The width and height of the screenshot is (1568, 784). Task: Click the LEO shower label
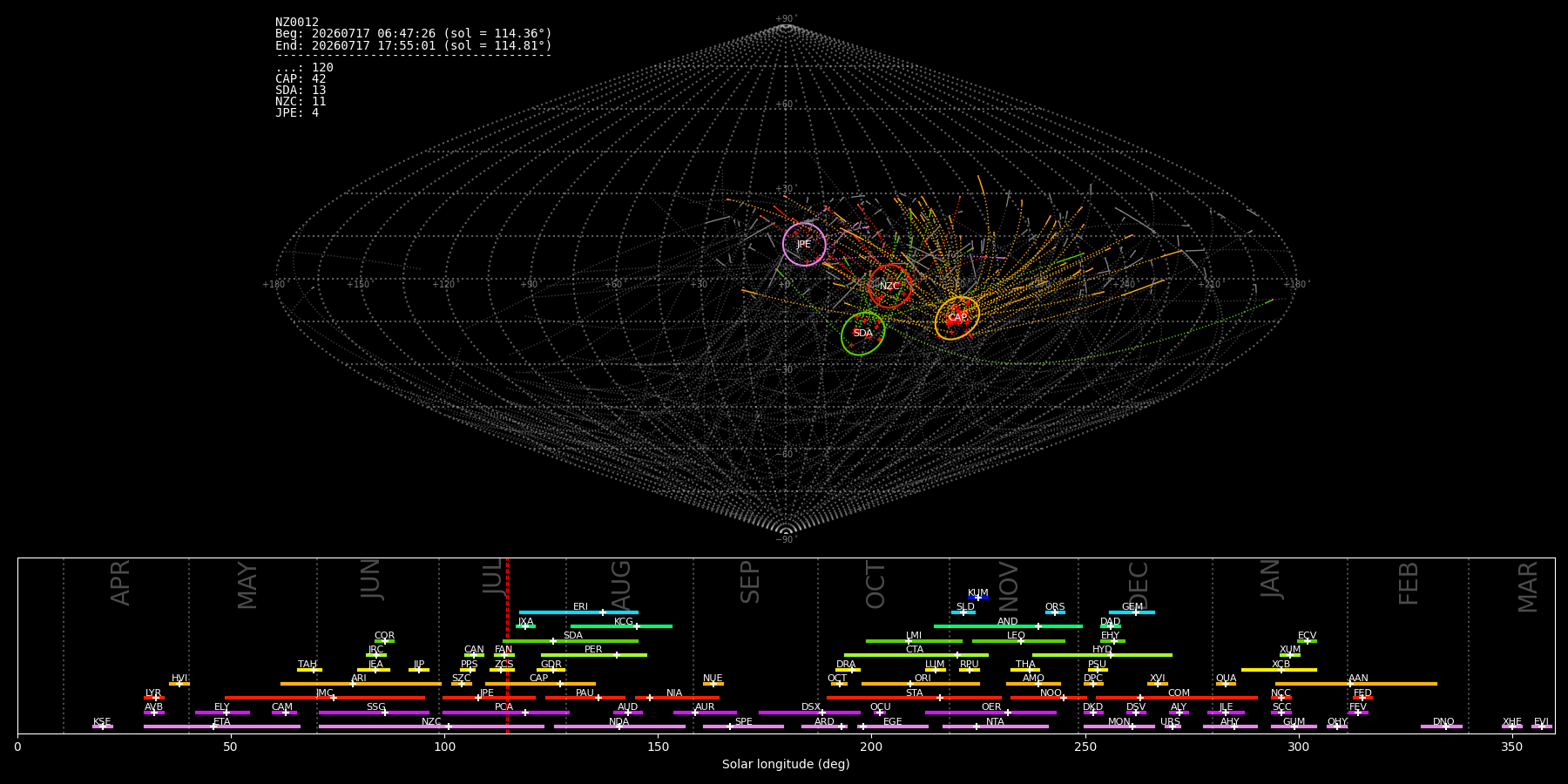[1016, 636]
